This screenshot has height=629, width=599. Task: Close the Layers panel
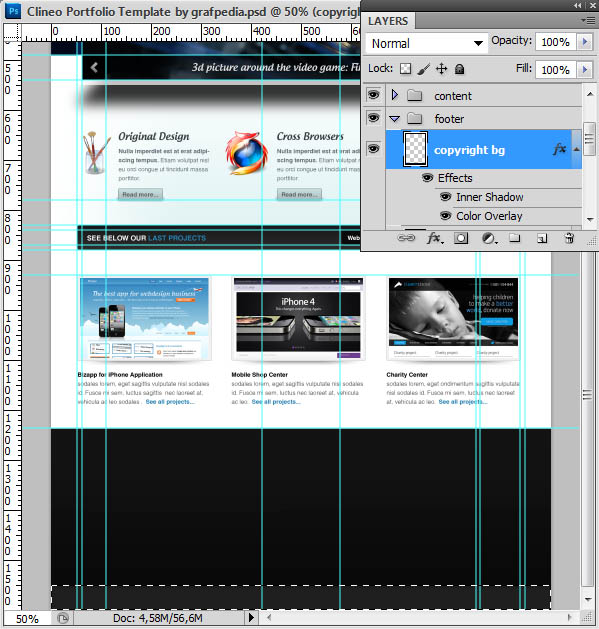[x=593, y=5]
